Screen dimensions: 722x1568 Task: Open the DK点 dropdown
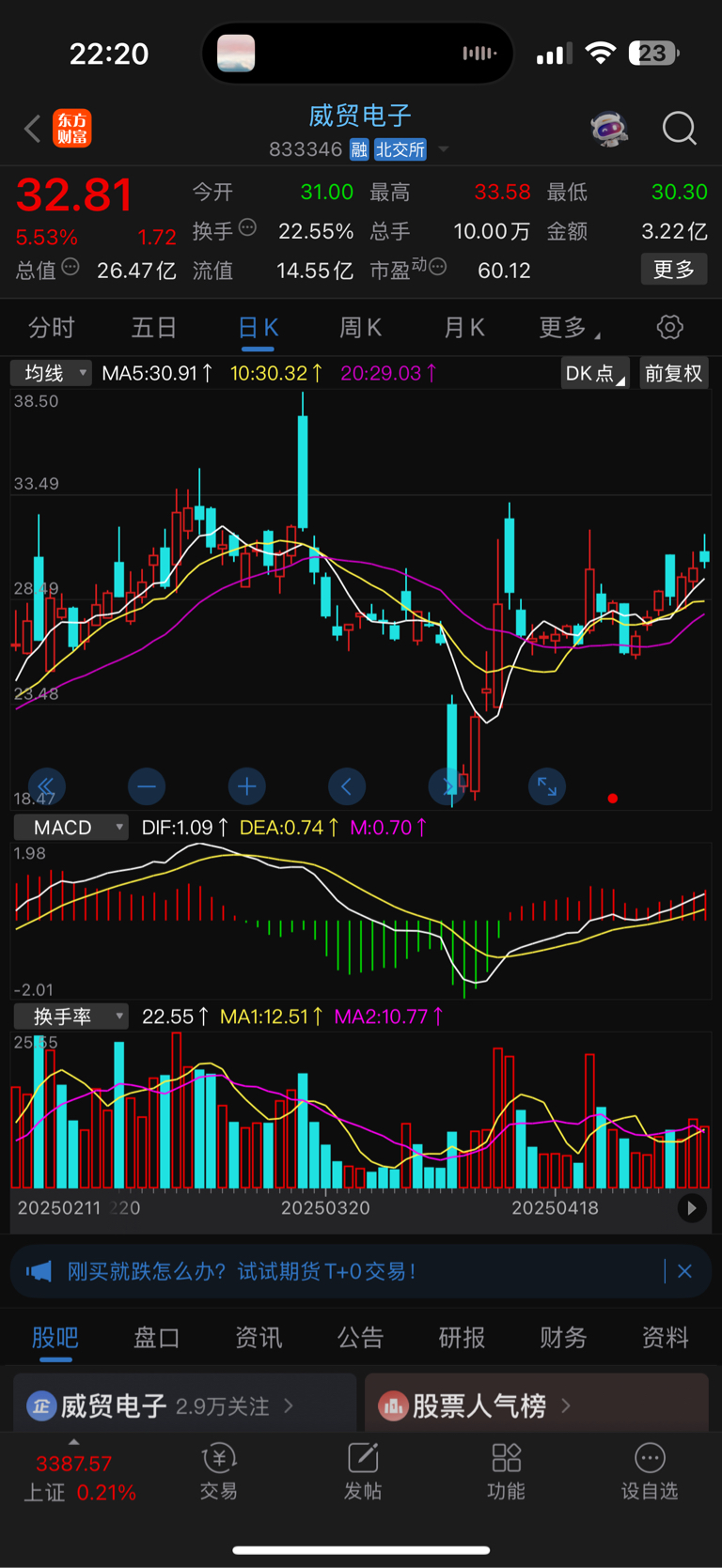(x=596, y=373)
